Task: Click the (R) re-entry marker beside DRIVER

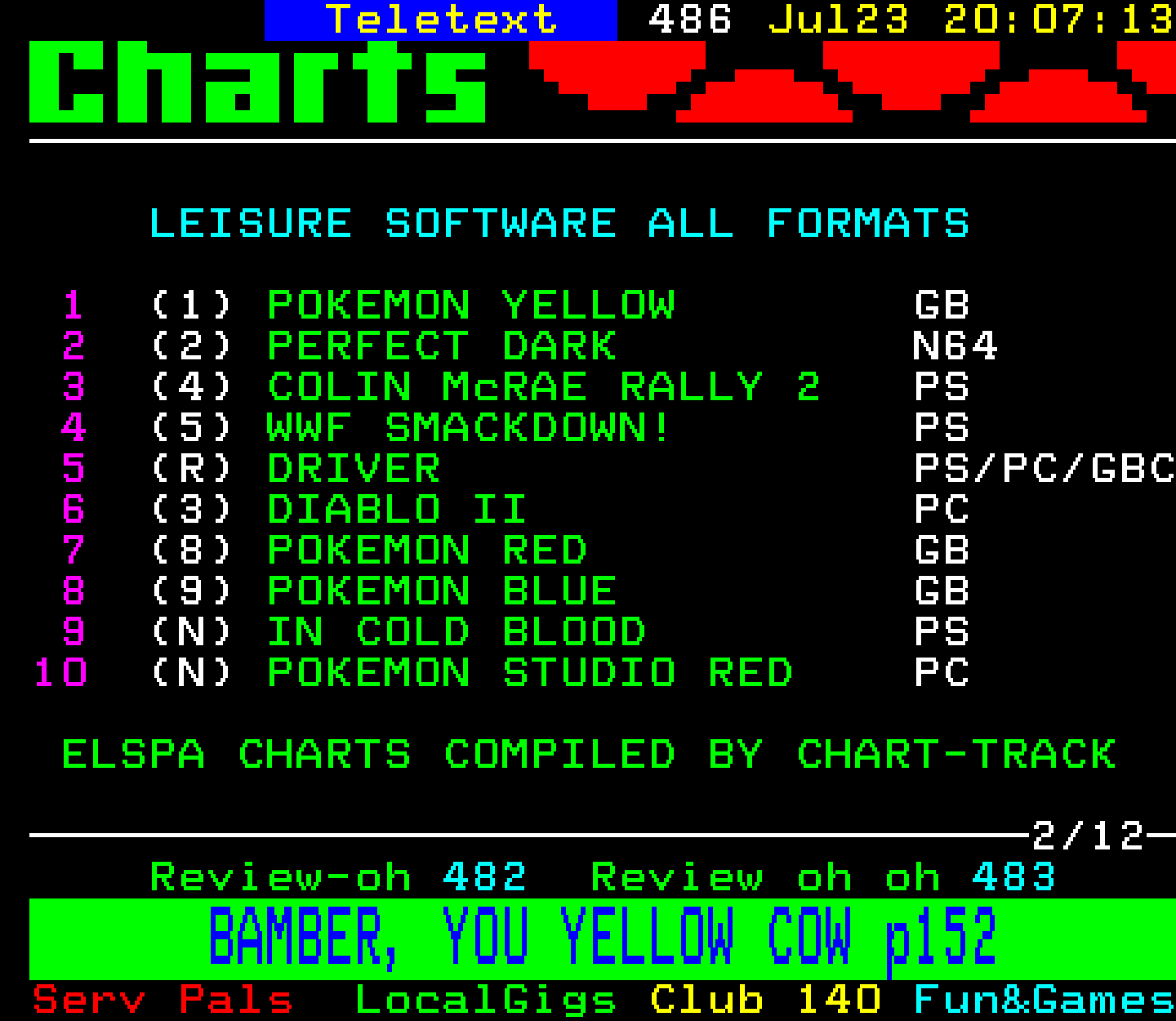Action: click(x=192, y=469)
